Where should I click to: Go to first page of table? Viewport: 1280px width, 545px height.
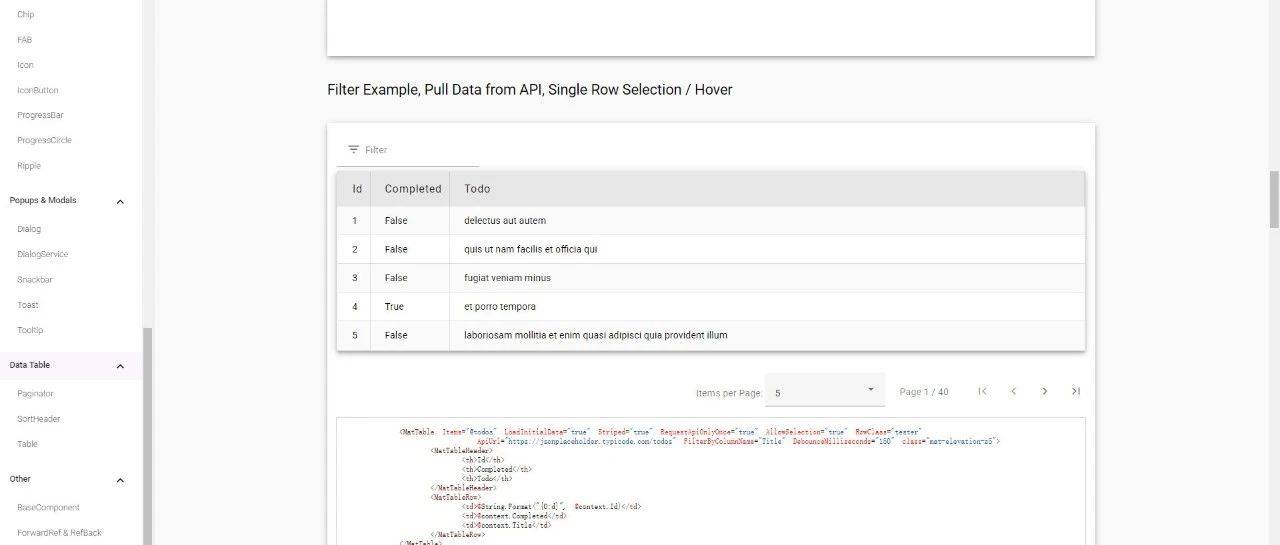point(982,391)
